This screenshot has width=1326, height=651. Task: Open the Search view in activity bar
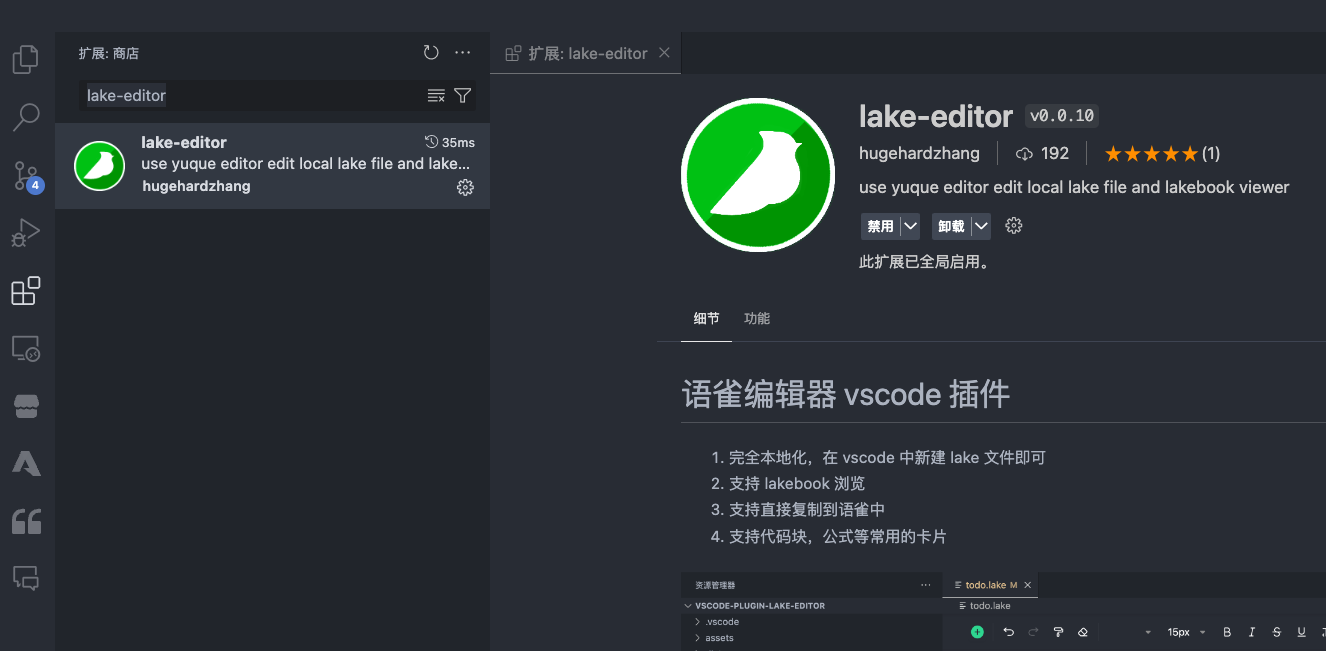pyautogui.click(x=26, y=117)
